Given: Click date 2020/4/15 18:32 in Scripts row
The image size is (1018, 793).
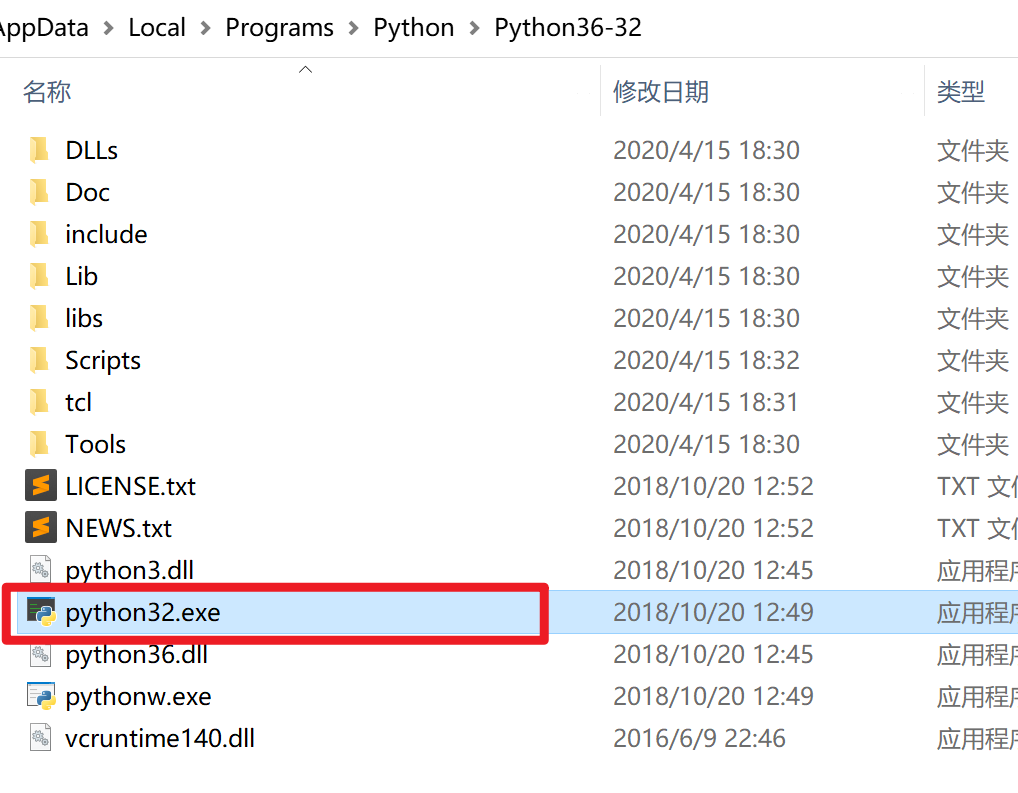Looking at the screenshot, I should (706, 360).
